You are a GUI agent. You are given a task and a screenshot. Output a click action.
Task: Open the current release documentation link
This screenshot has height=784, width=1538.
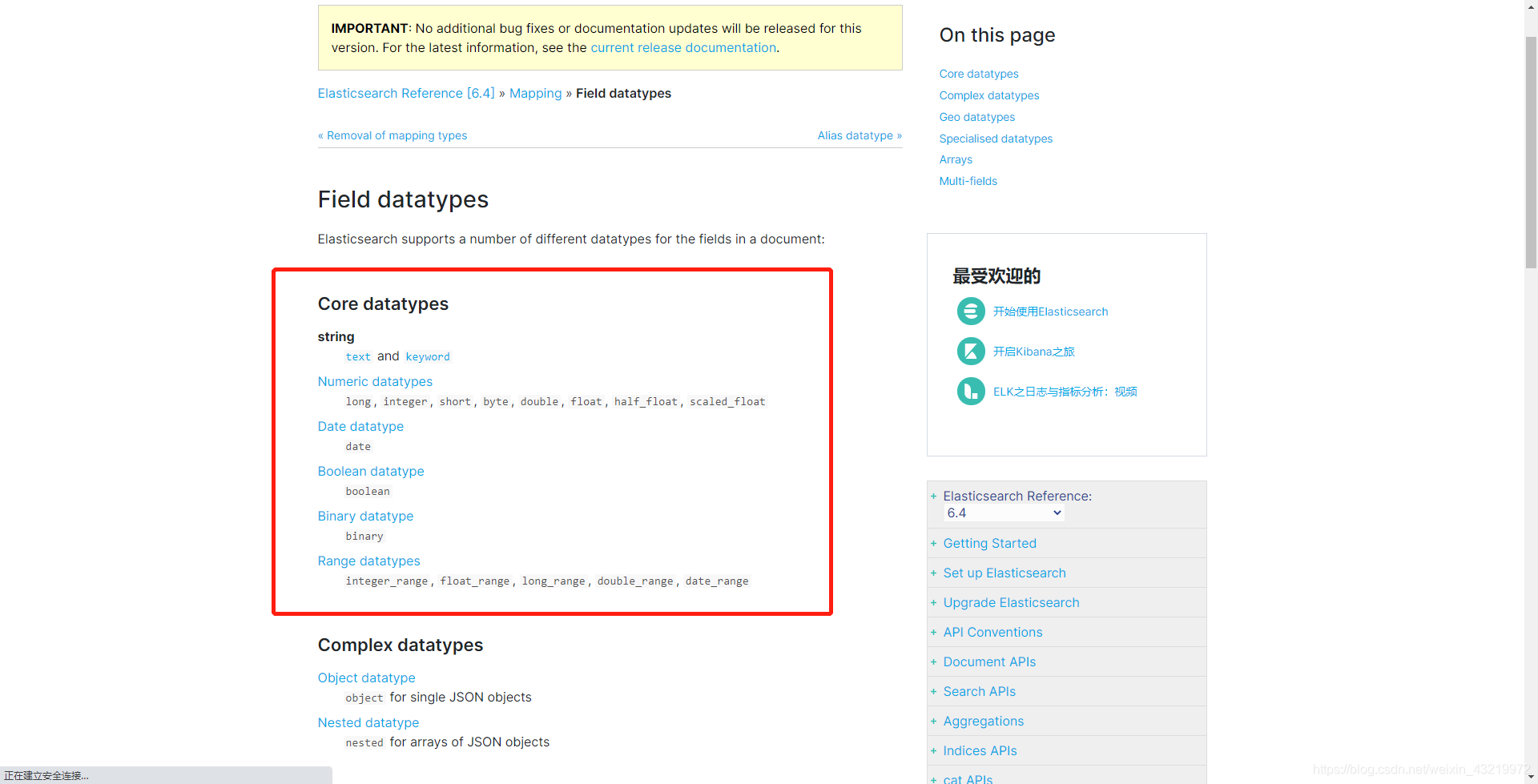point(683,47)
